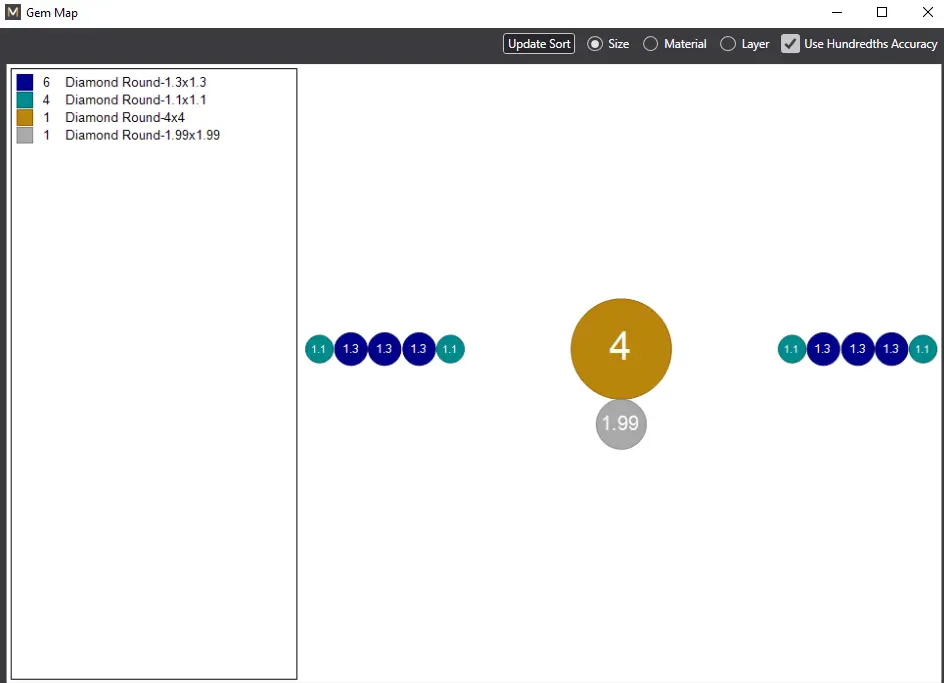Choose the Material sort option

coord(651,44)
